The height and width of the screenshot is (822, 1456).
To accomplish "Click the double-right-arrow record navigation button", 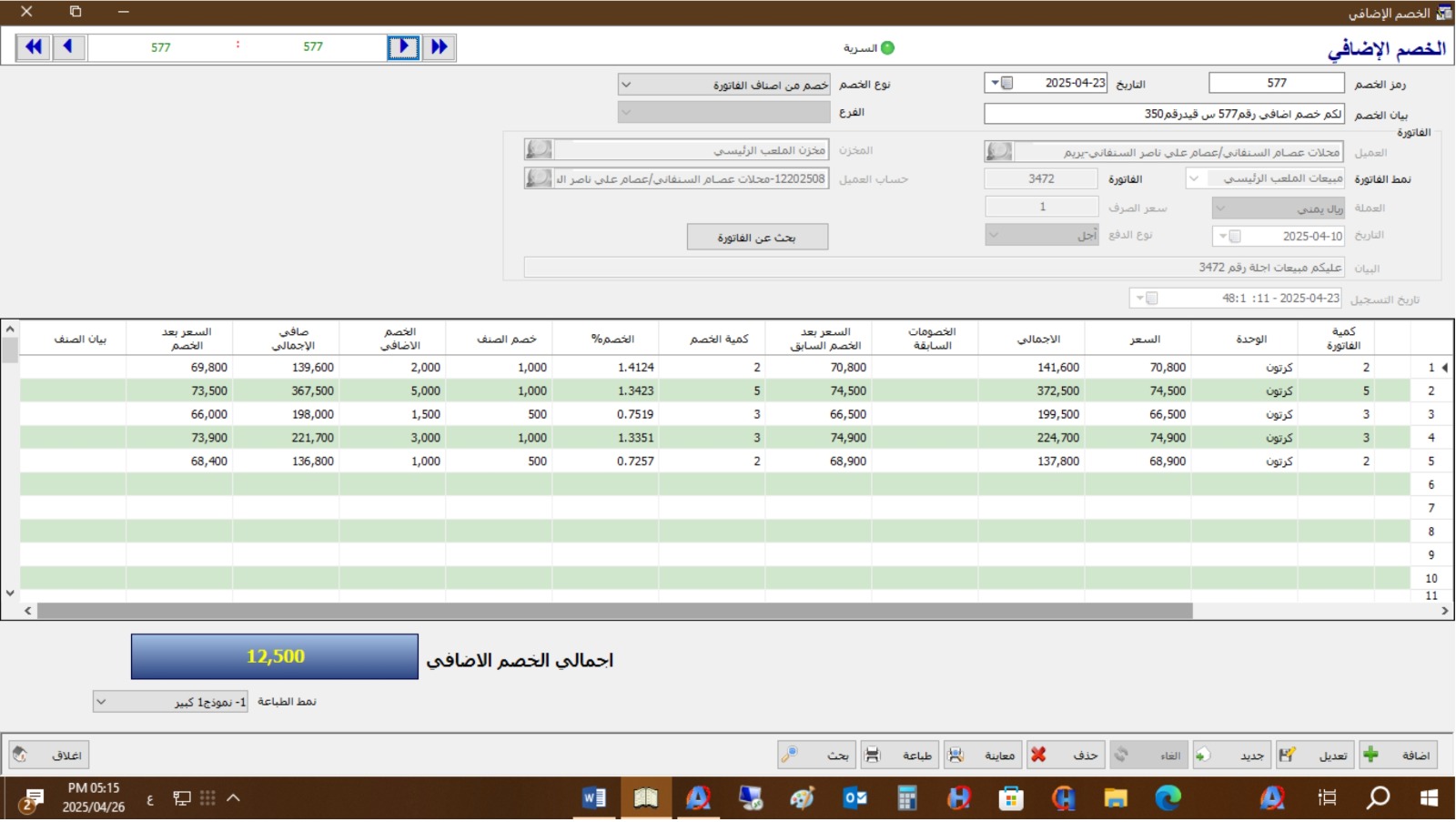I will pos(440,47).
